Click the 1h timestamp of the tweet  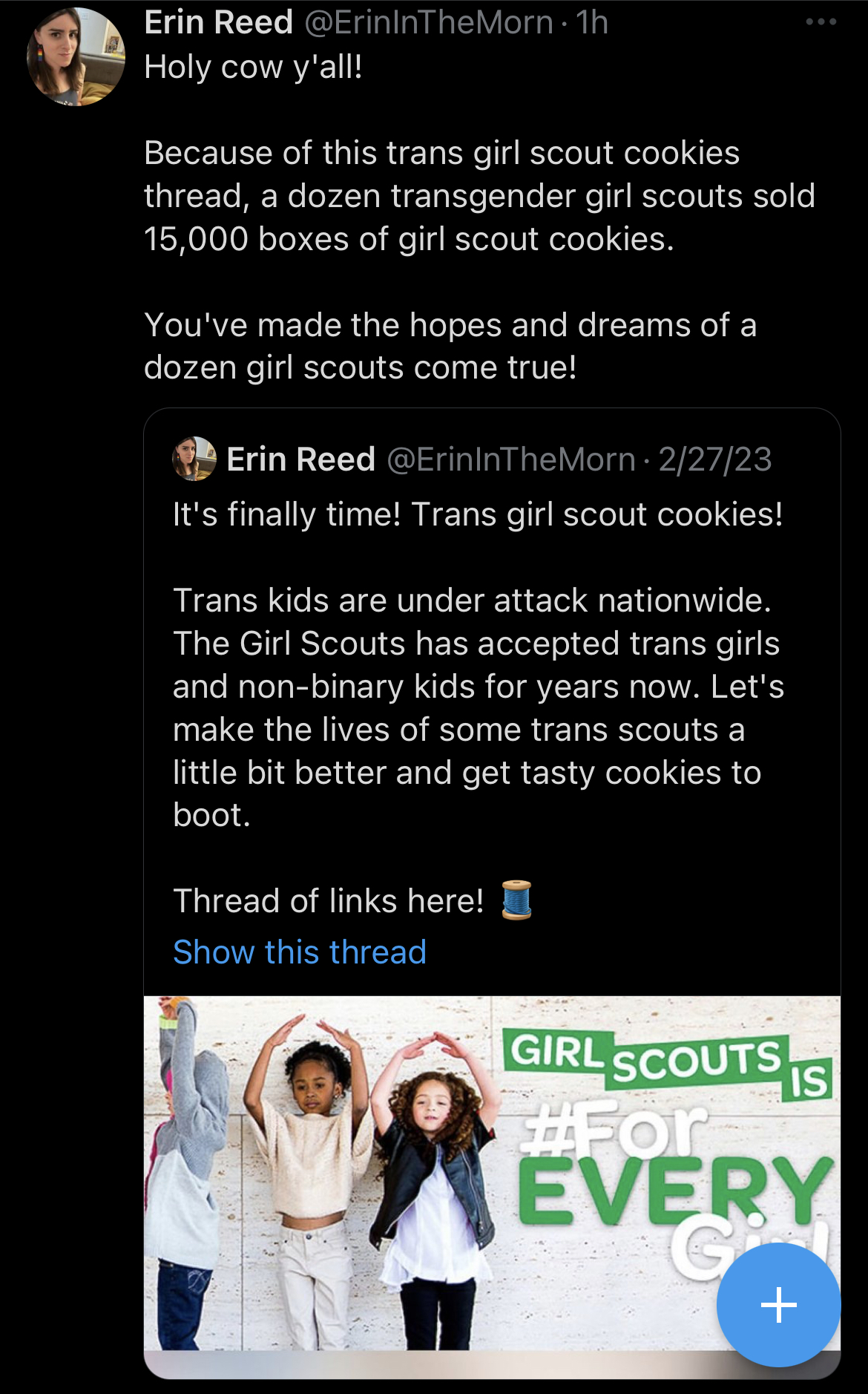coord(592,22)
